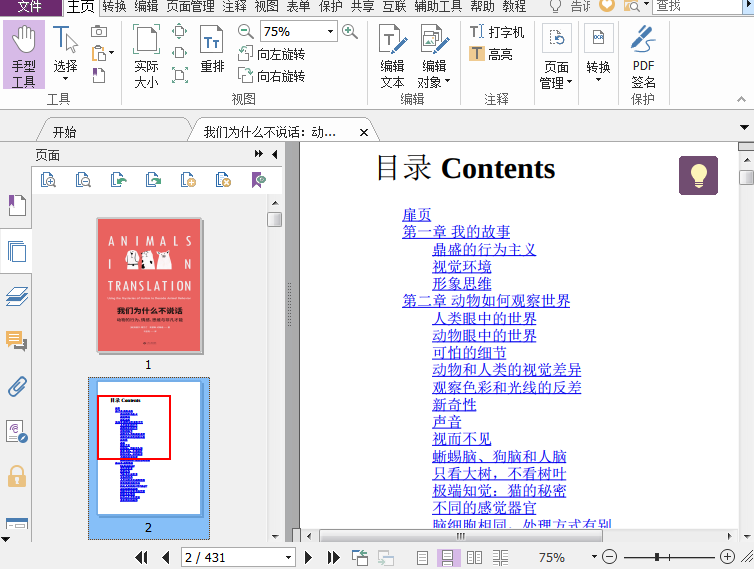
Task: Close the 我们为什么不说话 document tab
Action: pos(364,132)
